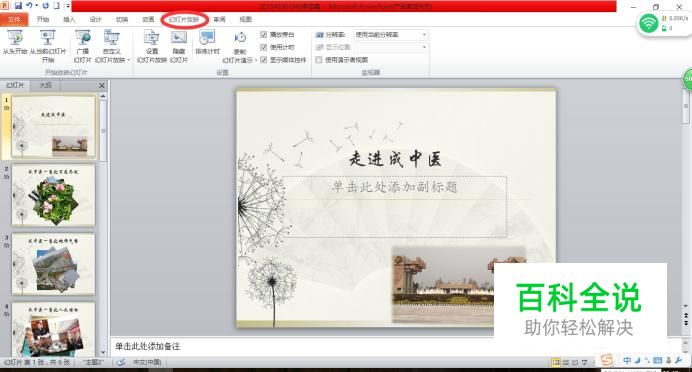Screen dimensions: 692x372
Task: Select slide 2 thumbnail with flower photo
Action: pyautogui.click(x=53, y=195)
